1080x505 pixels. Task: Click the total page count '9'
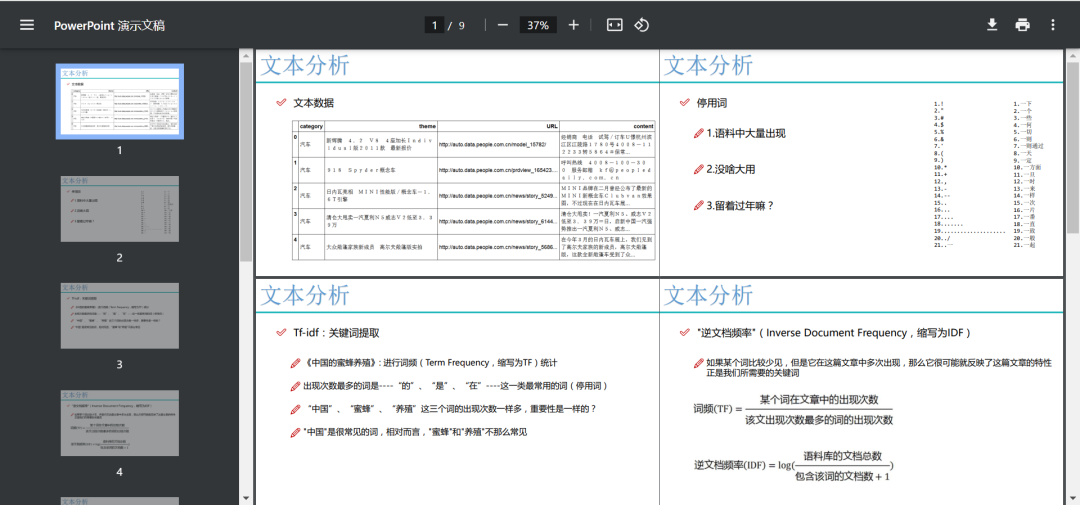point(461,25)
